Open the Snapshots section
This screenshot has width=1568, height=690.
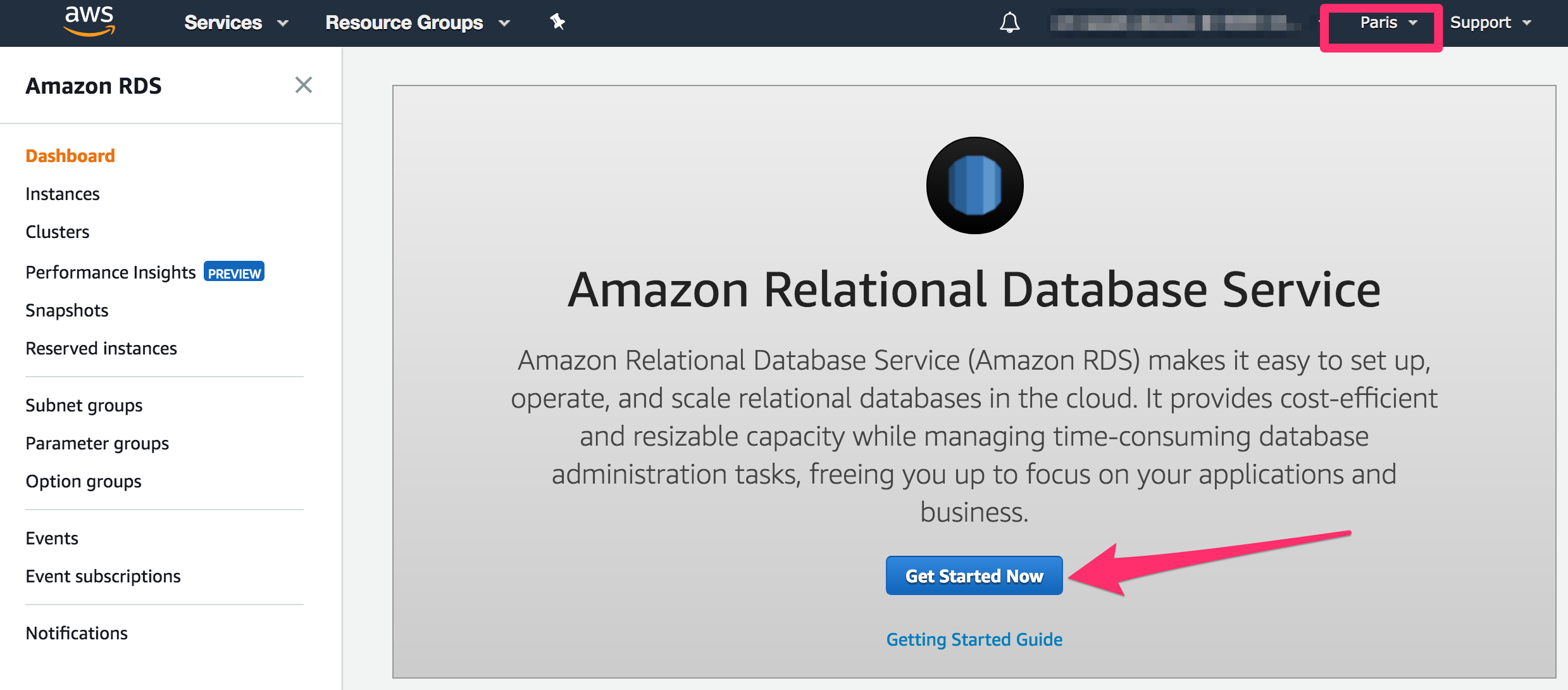(x=66, y=310)
